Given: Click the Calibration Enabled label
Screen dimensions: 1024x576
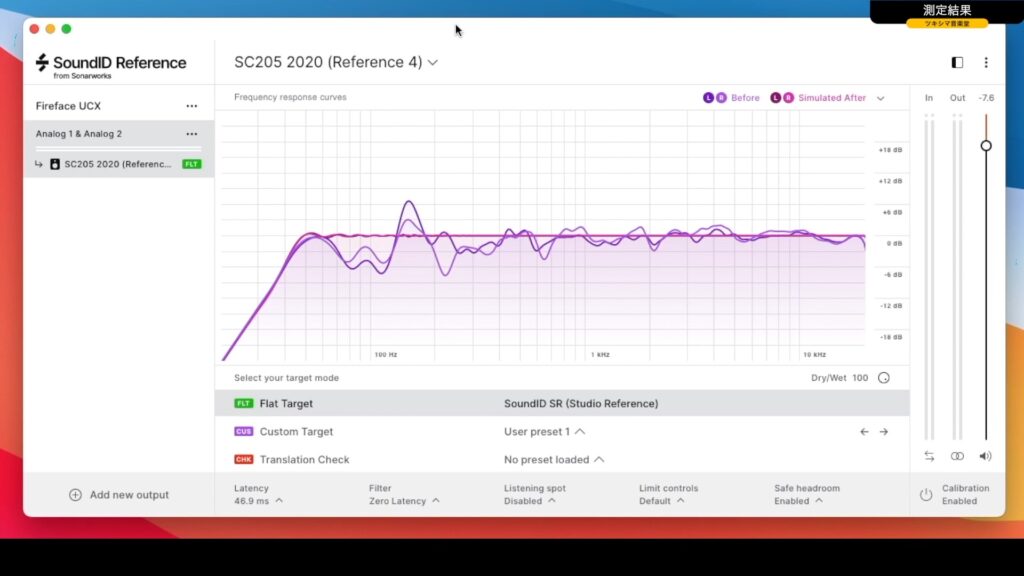Looking at the screenshot, I should click(x=965, y=494).
